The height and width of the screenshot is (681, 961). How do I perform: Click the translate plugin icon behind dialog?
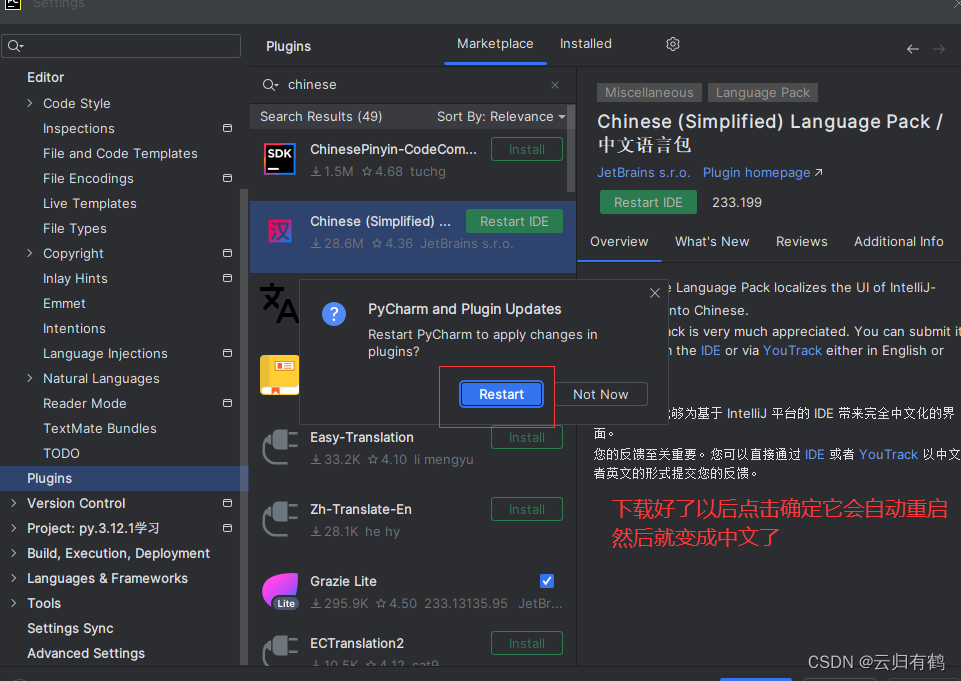coord(279,303)
